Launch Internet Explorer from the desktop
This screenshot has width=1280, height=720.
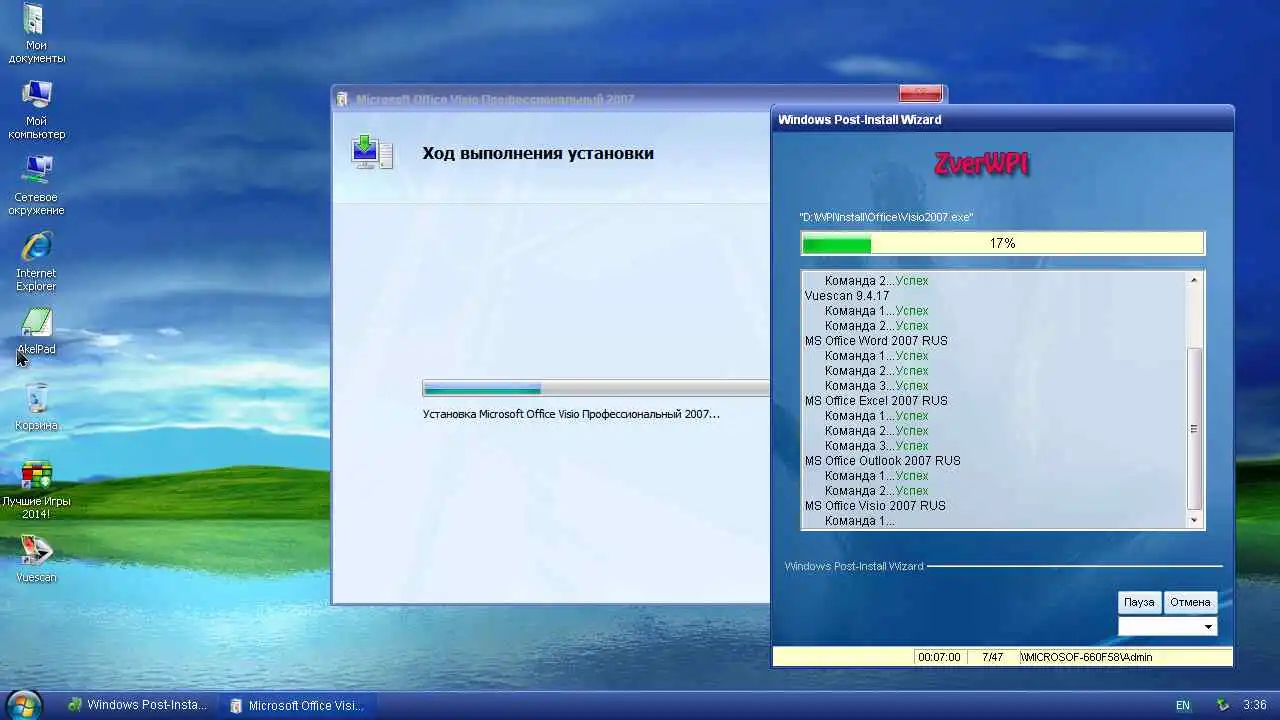pos(36,262)
